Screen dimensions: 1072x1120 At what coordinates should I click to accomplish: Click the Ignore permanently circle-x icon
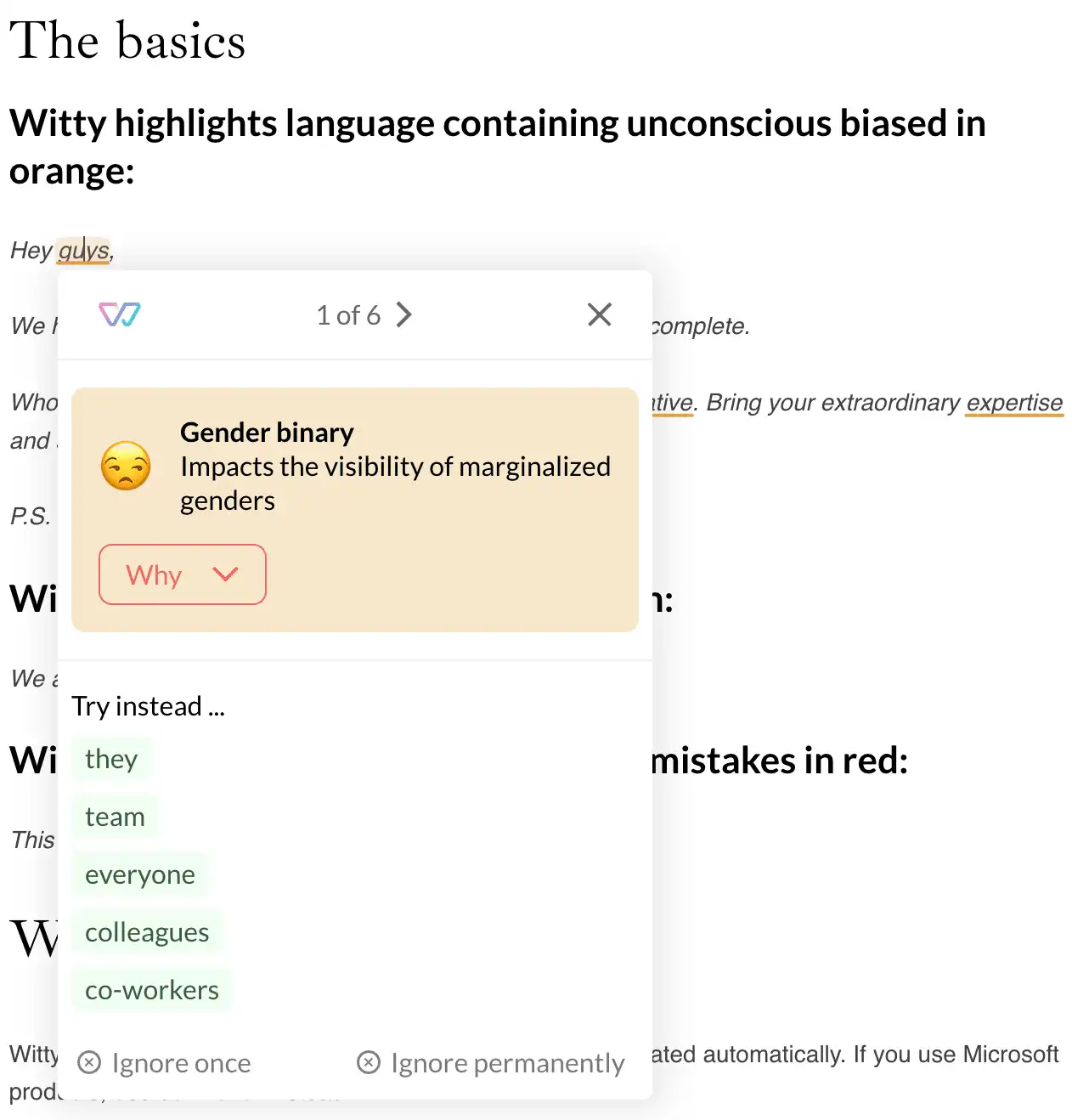point(369,1062)
